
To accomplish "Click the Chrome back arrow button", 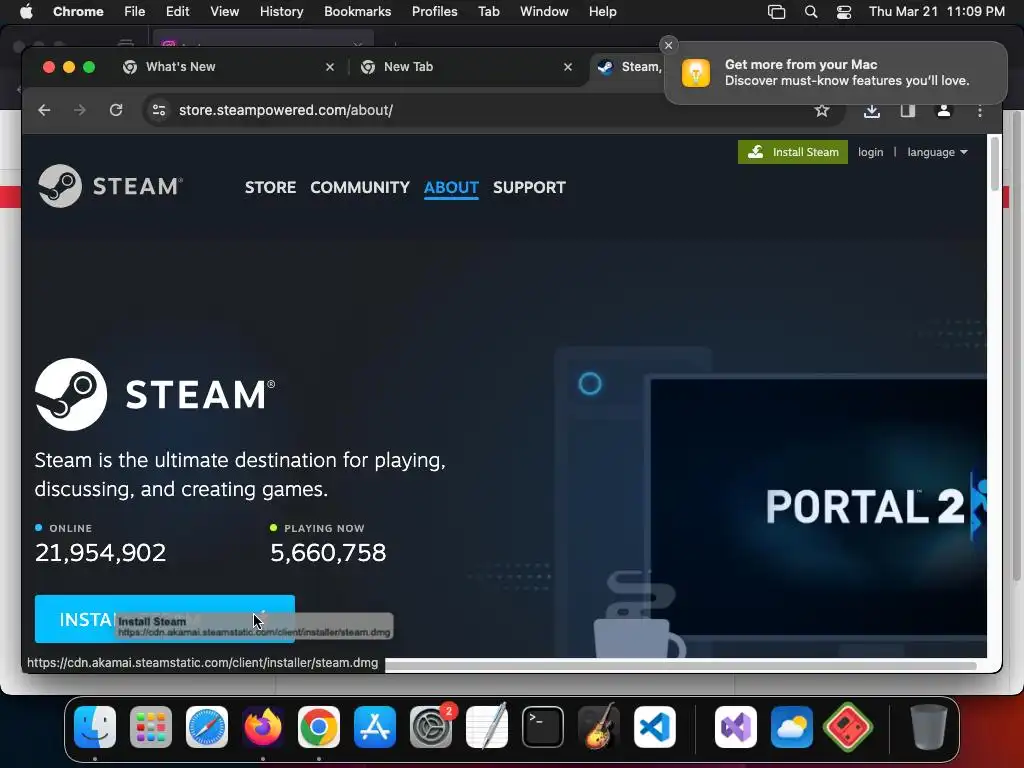I will pyautogui.click(x=44, y=110).
